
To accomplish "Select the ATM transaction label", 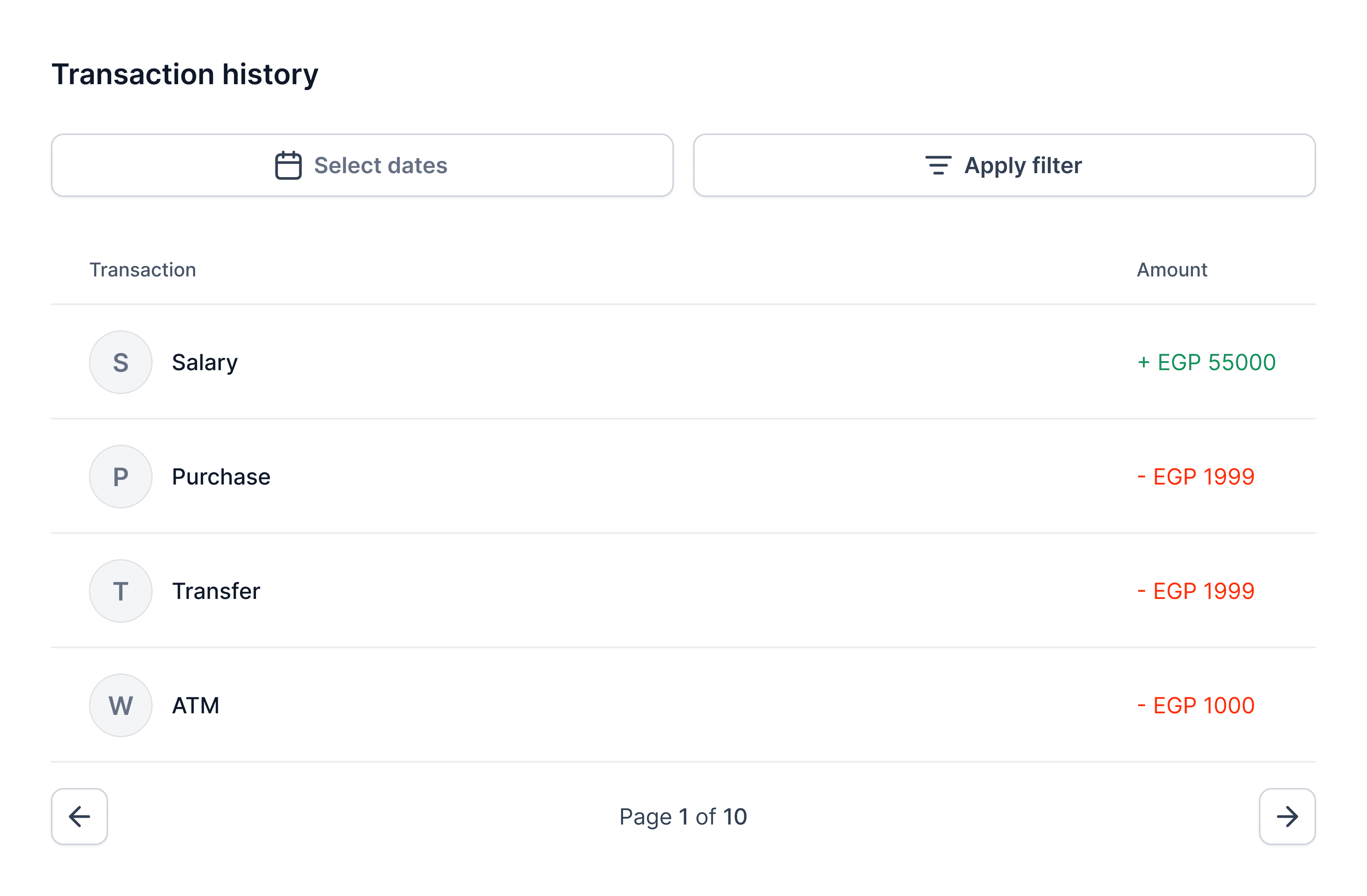I will (196, 705).
